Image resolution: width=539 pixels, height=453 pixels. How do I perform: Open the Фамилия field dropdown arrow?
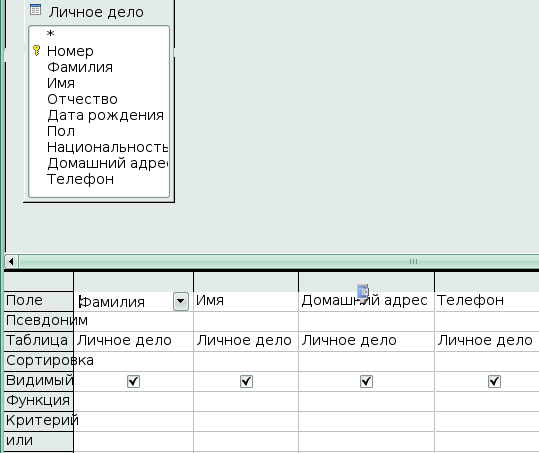coord(181,301)
